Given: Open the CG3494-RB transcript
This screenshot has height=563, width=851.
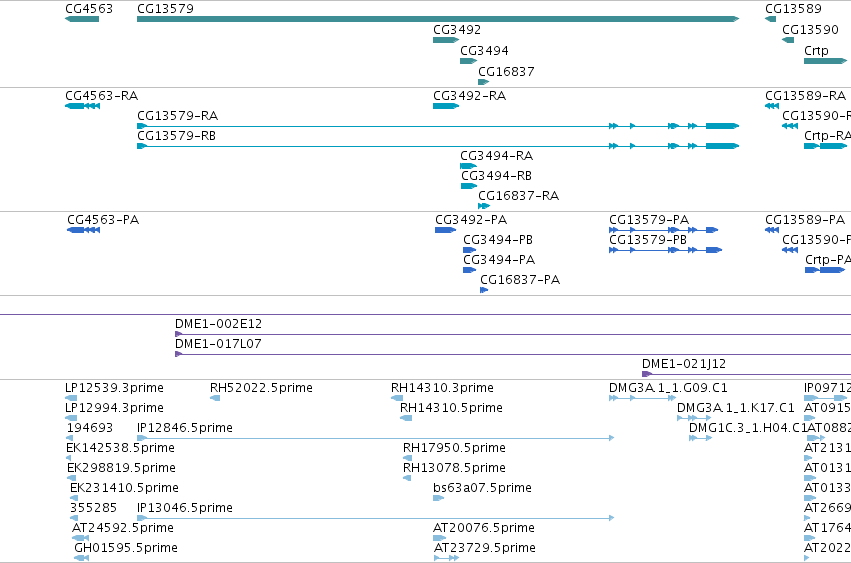Looking at the screenshot, I should tap(469, 186).
